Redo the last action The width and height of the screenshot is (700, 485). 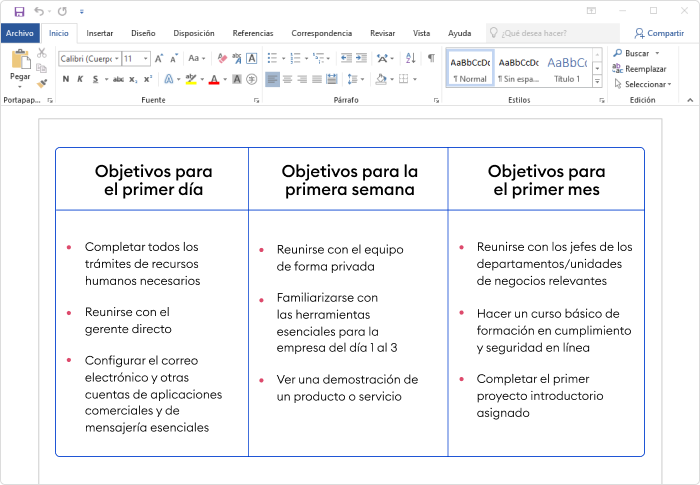coord(62,11)
